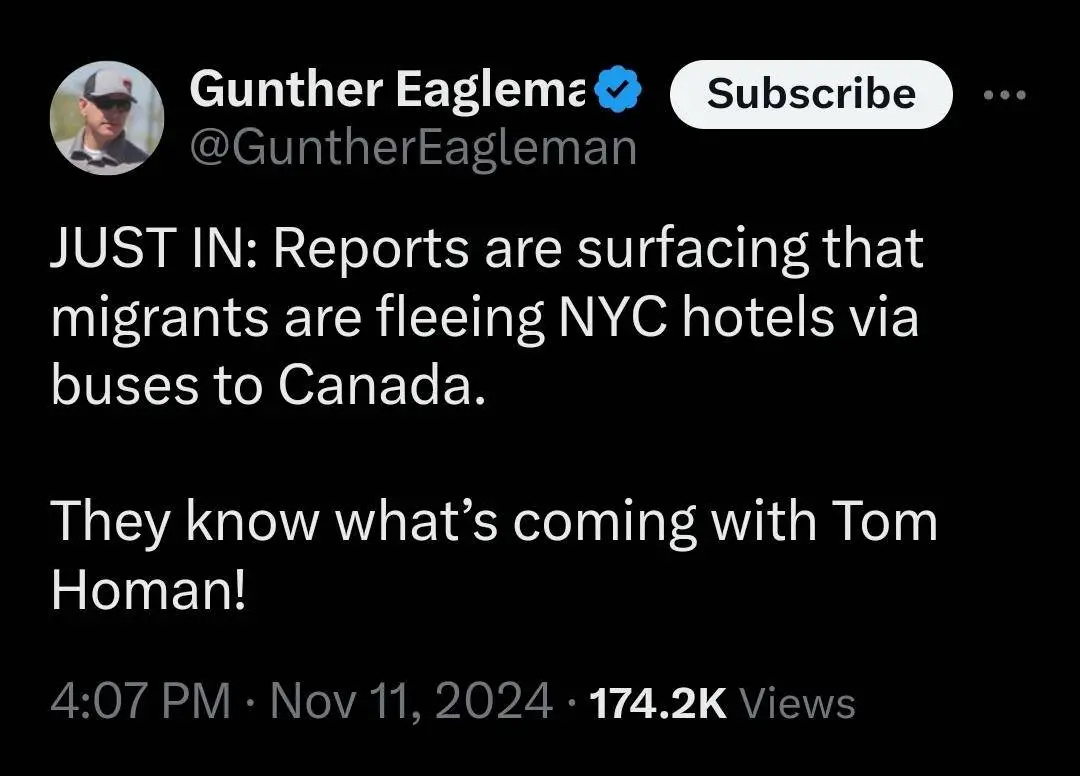Click the Nov 11, 2024 date

412,701
